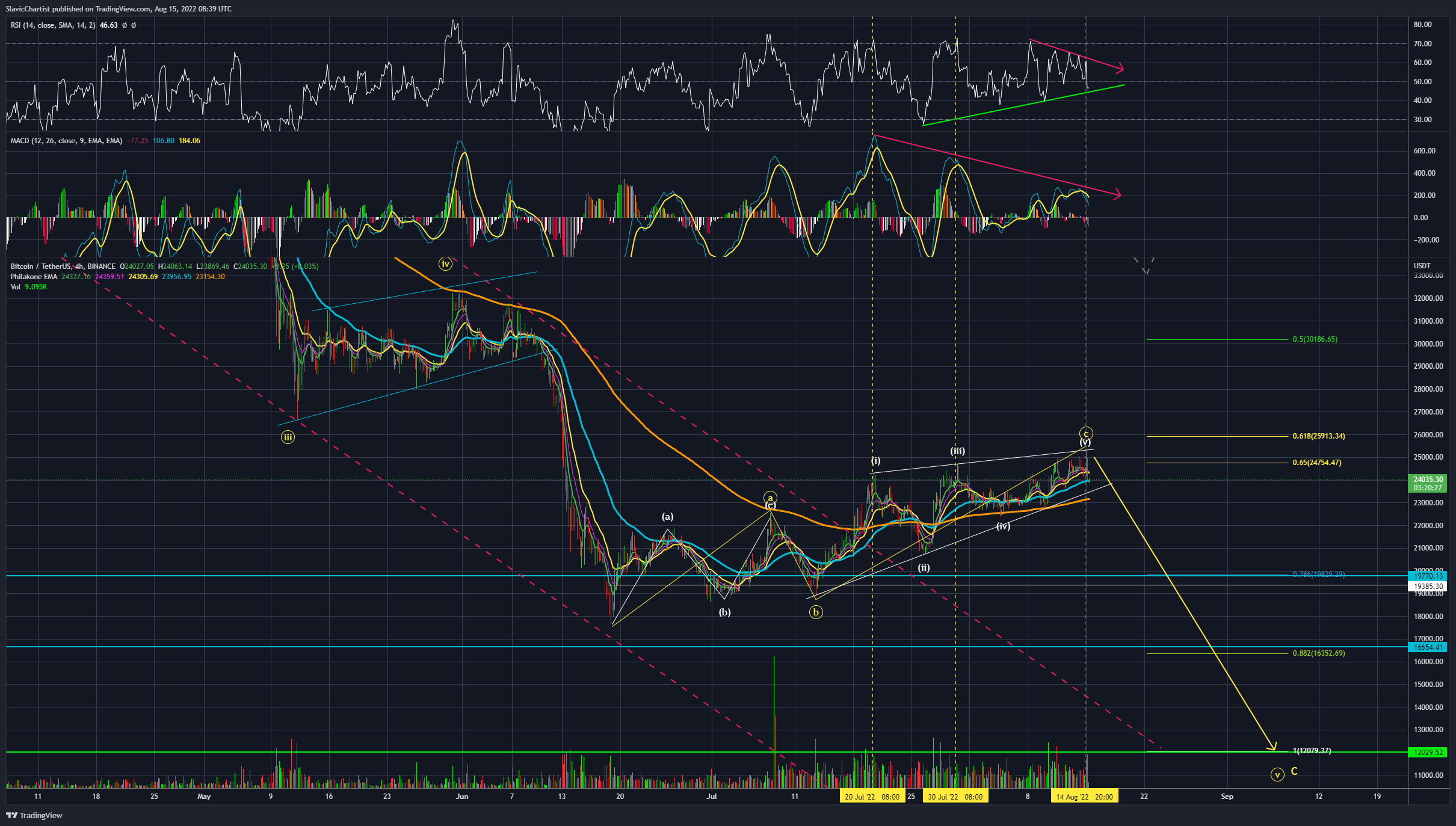Click the yellow 'C' wave label
1456x826 pixels.
point(1294,771)
